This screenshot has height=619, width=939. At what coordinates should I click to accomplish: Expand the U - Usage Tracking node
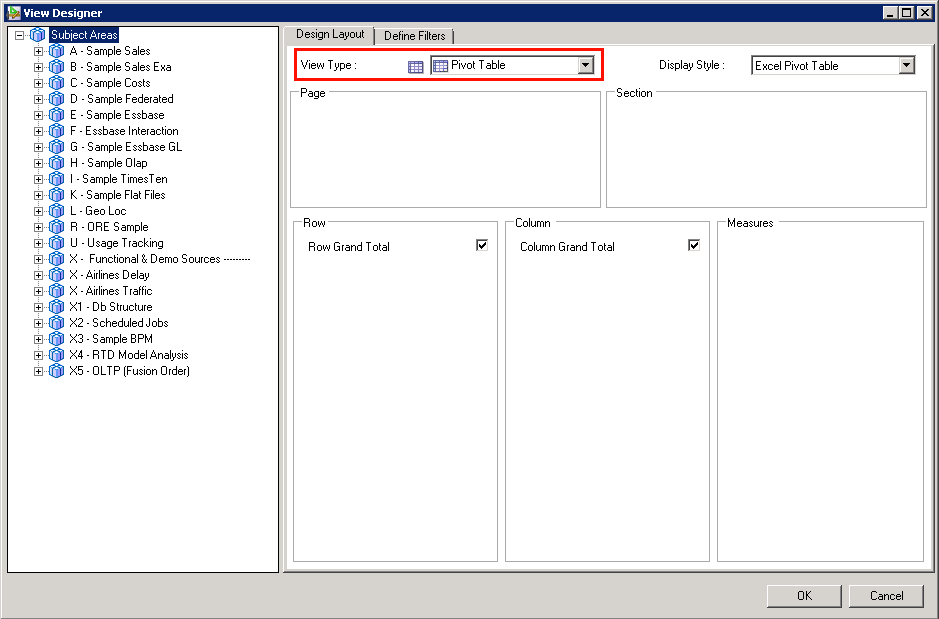click(38, 244)
